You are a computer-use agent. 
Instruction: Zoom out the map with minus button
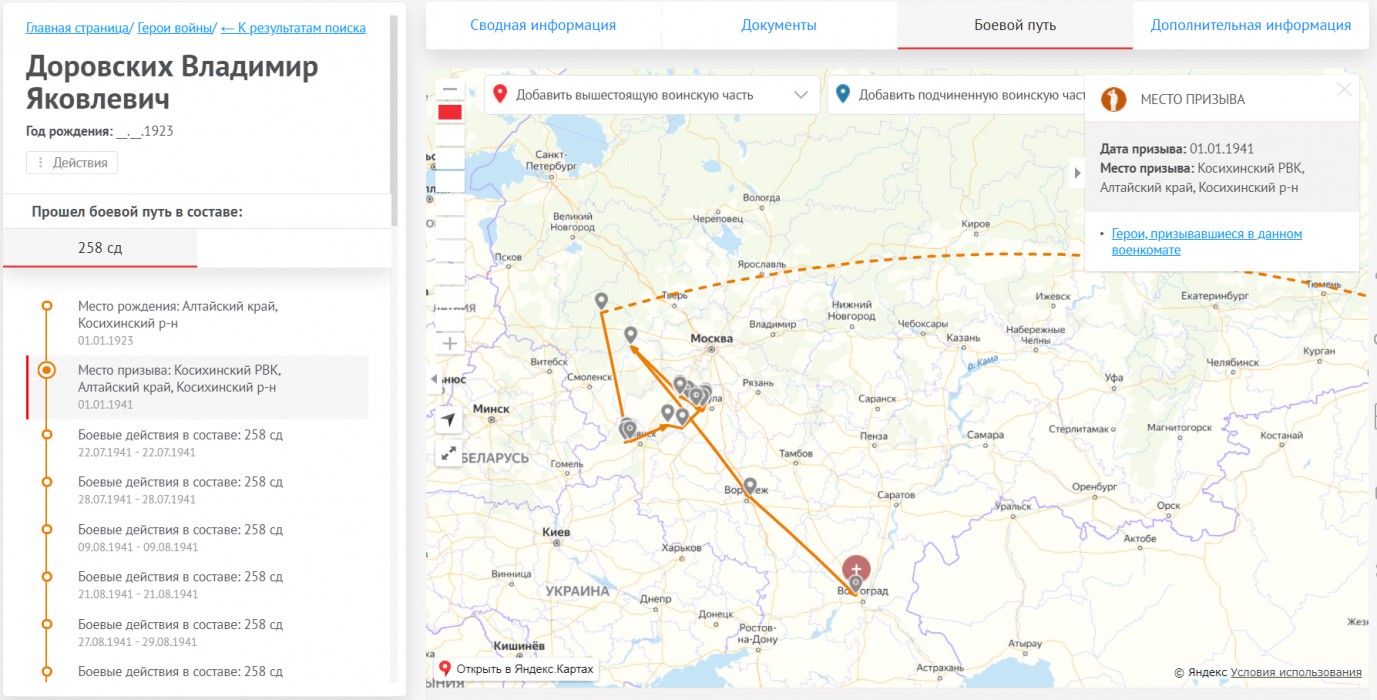450,89
